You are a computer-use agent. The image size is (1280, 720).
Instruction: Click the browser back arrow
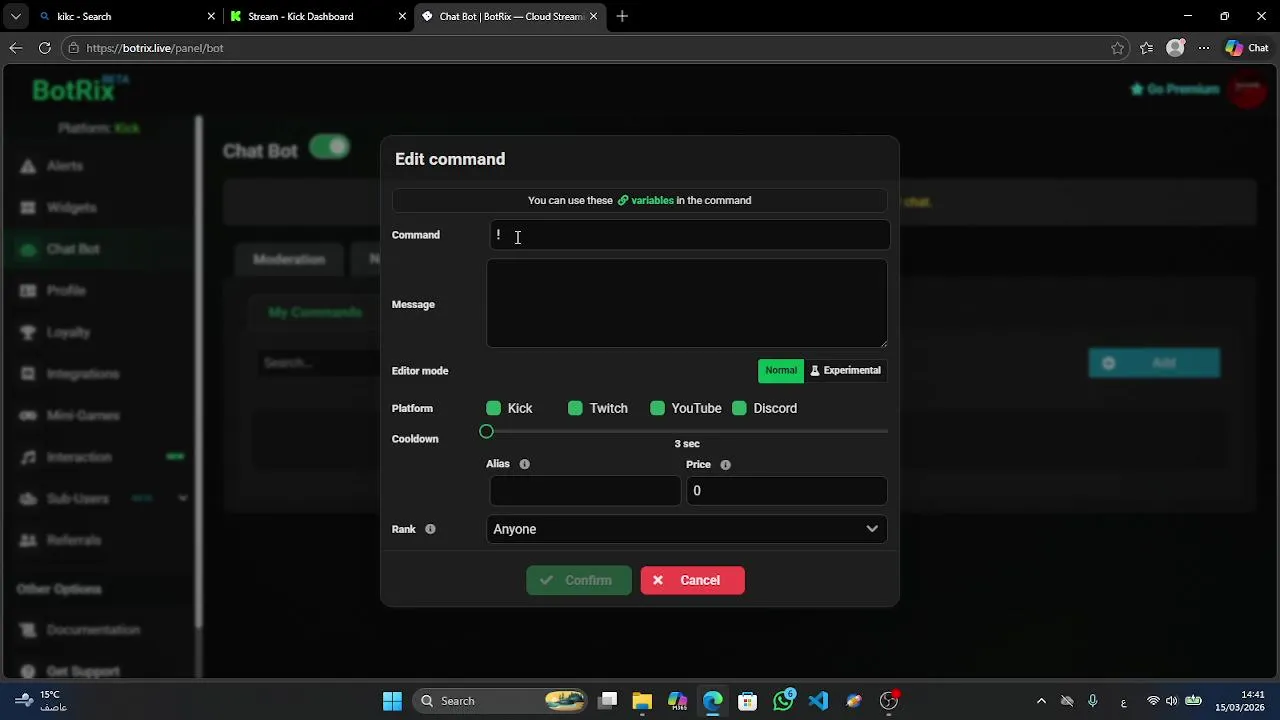coord(16,48)
